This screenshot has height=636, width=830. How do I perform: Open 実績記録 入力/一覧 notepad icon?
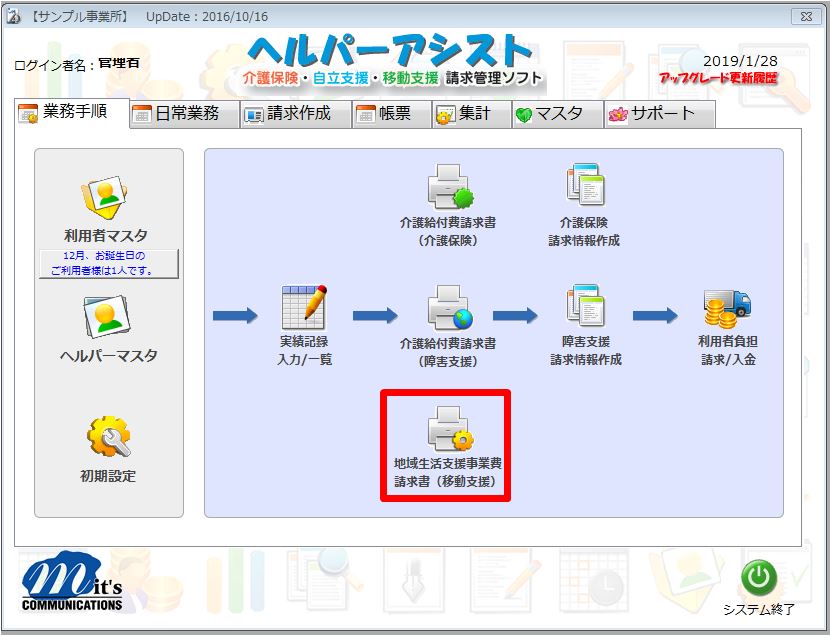tap(303, 308)
